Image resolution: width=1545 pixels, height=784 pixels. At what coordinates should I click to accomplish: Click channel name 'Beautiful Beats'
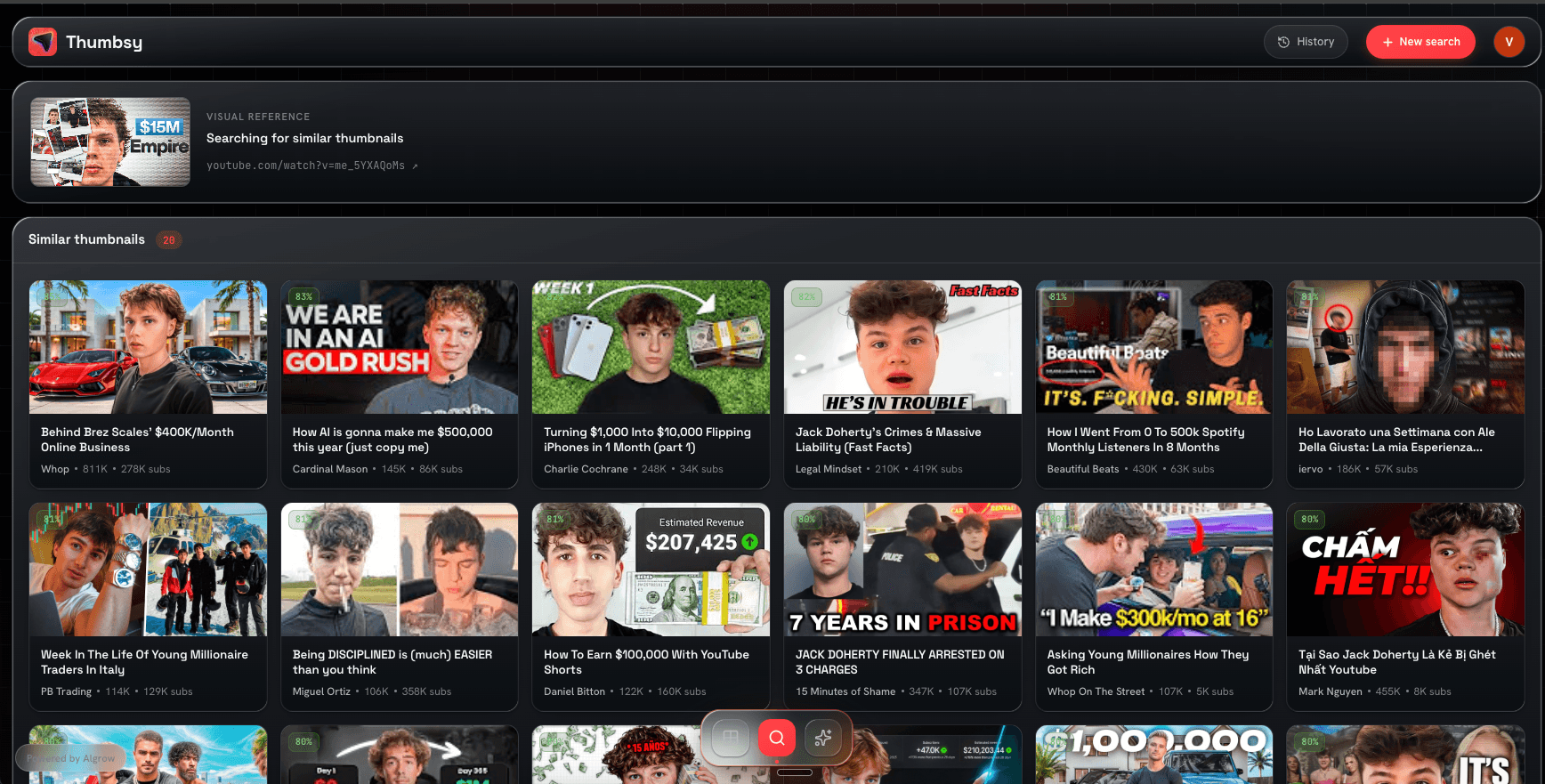pyautogui.click(x=1083, y=469)
